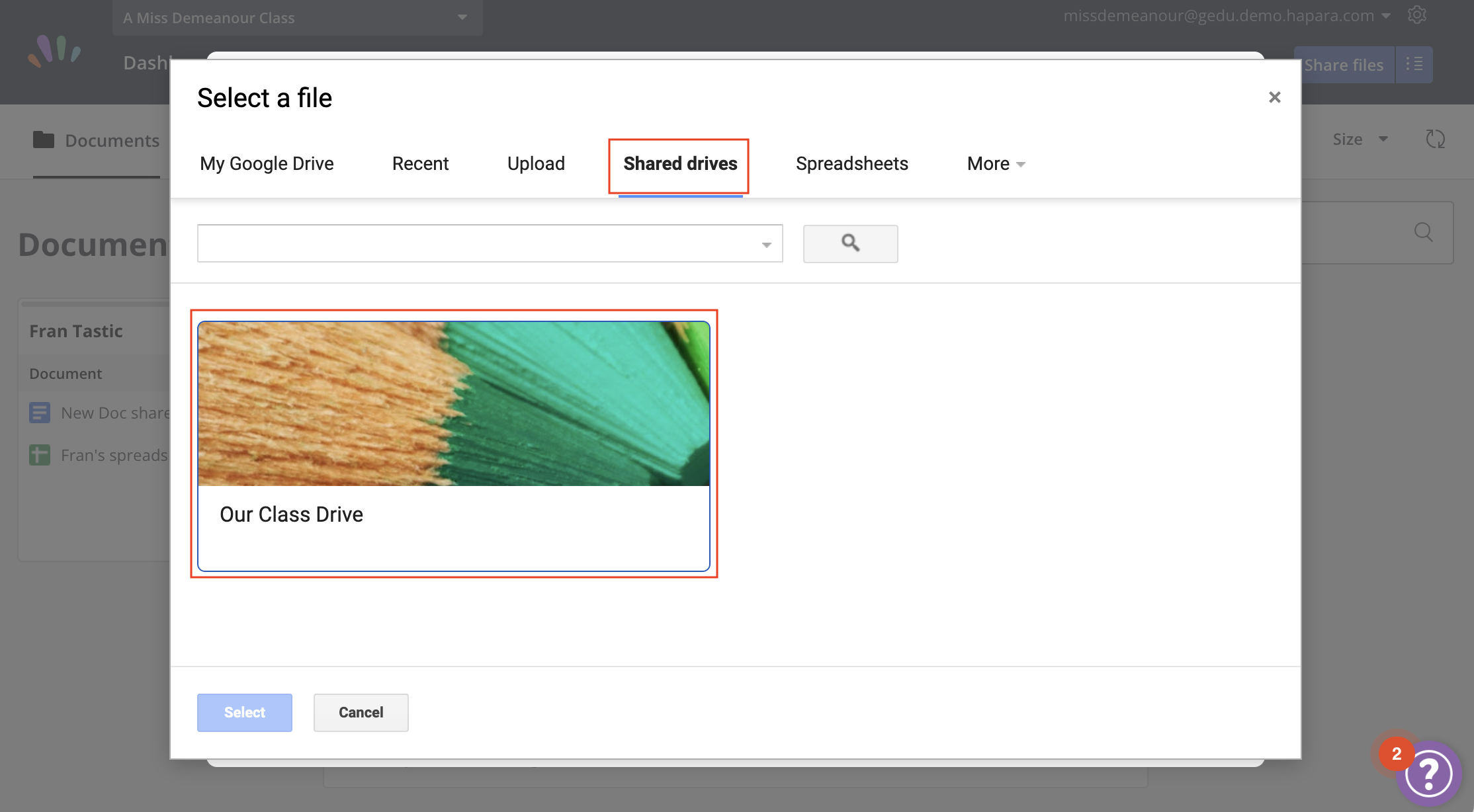
Task: Open the My Google Drive tab
Action: click(x=267, y=163)
